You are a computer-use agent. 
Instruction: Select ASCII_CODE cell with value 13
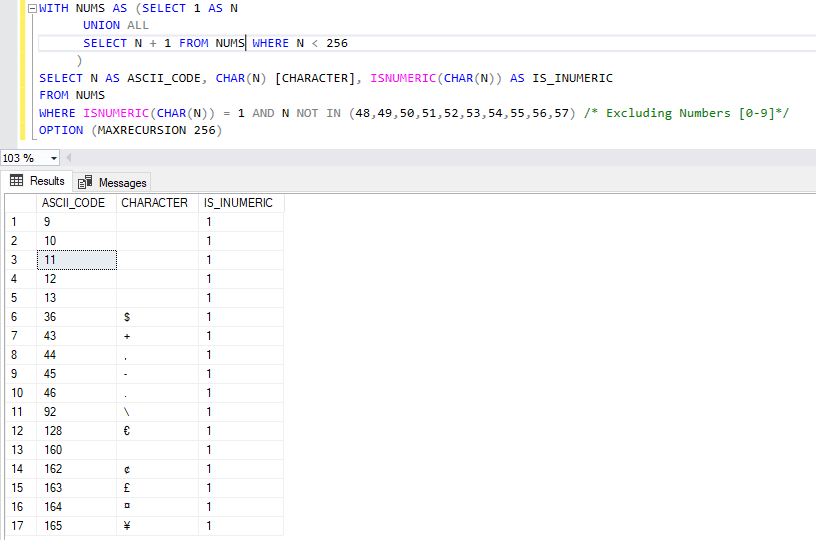[x=76, y=298]
